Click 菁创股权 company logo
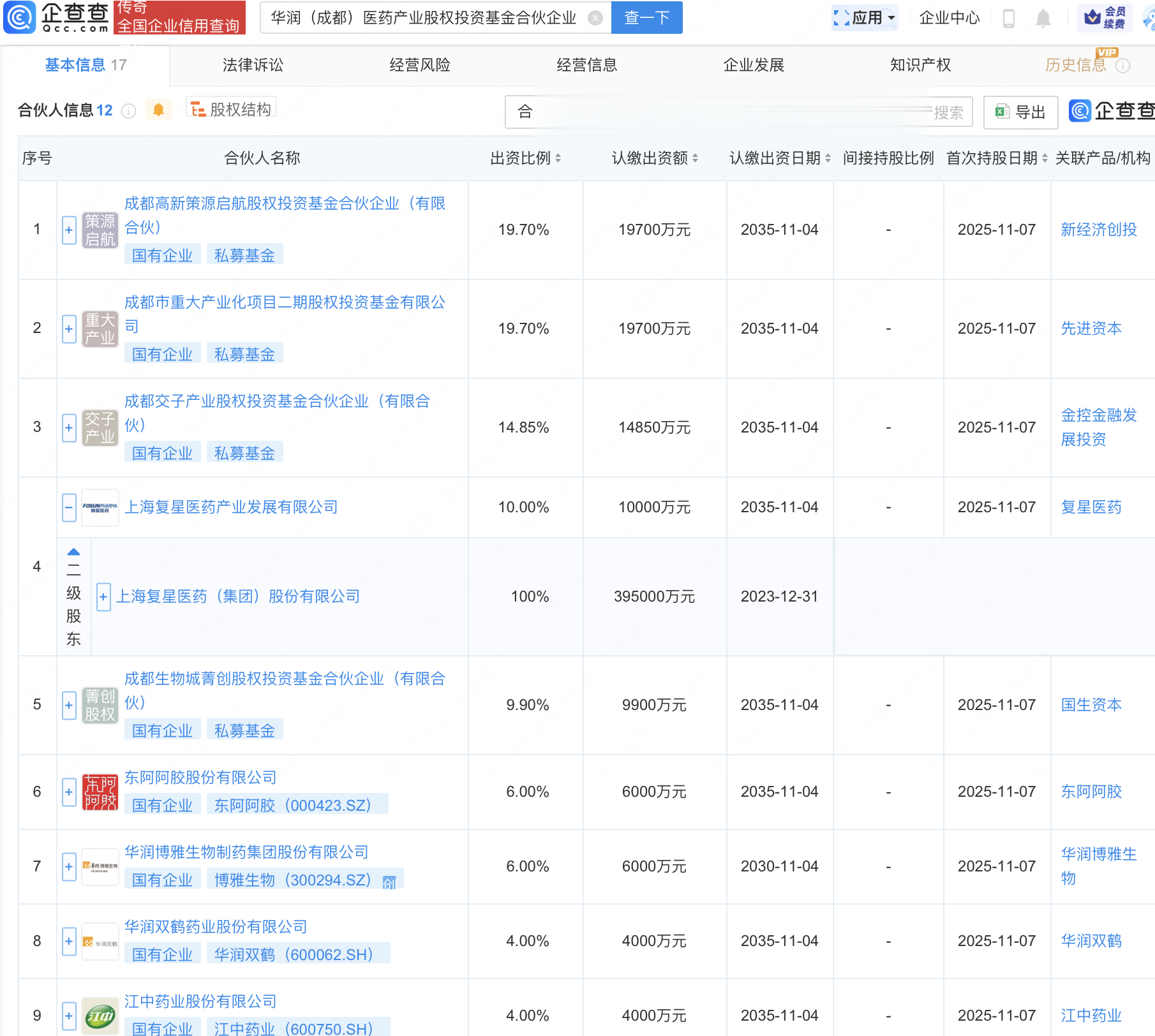 tap(100, 706)
